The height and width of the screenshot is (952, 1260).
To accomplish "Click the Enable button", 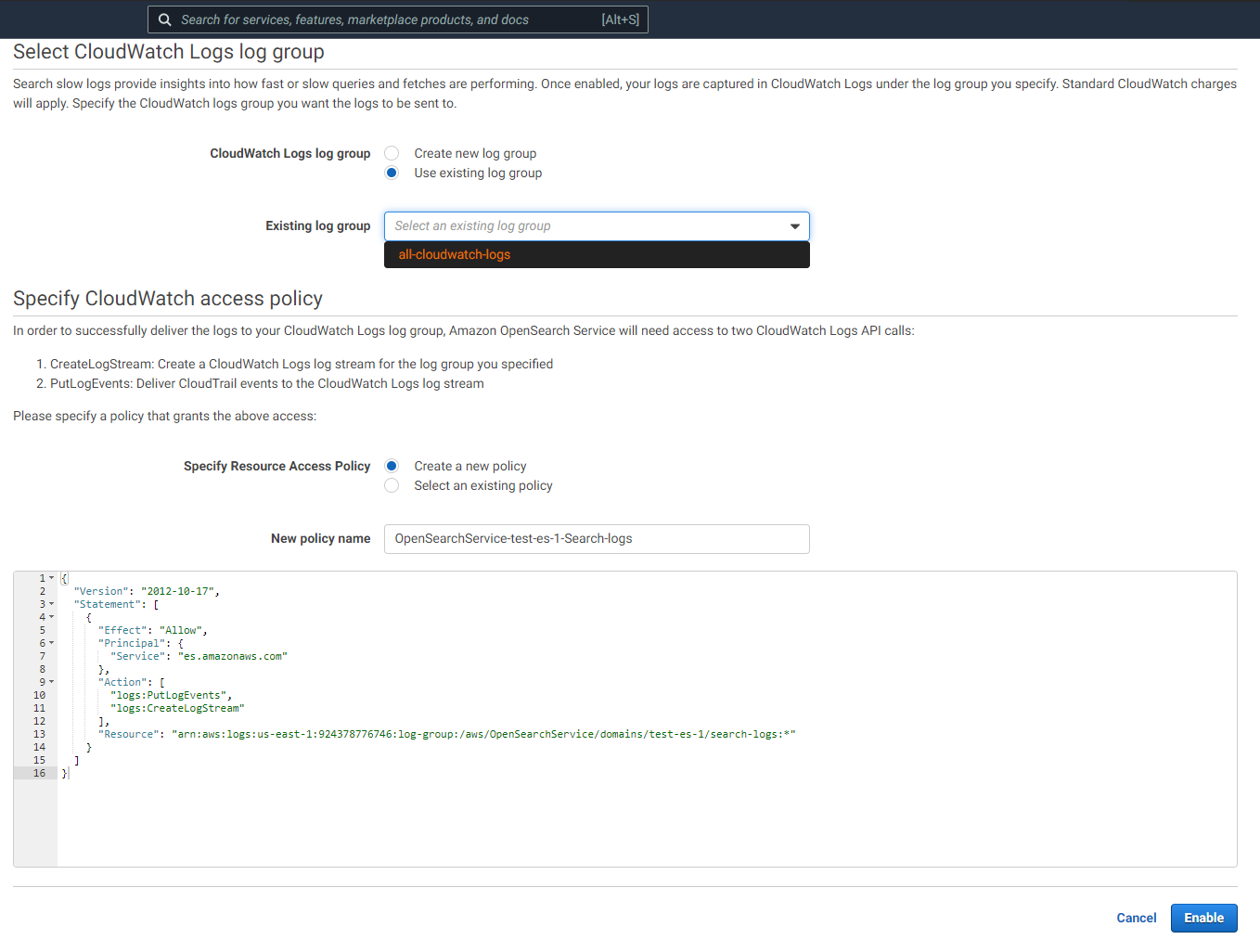I will (x=1203, y=918).
